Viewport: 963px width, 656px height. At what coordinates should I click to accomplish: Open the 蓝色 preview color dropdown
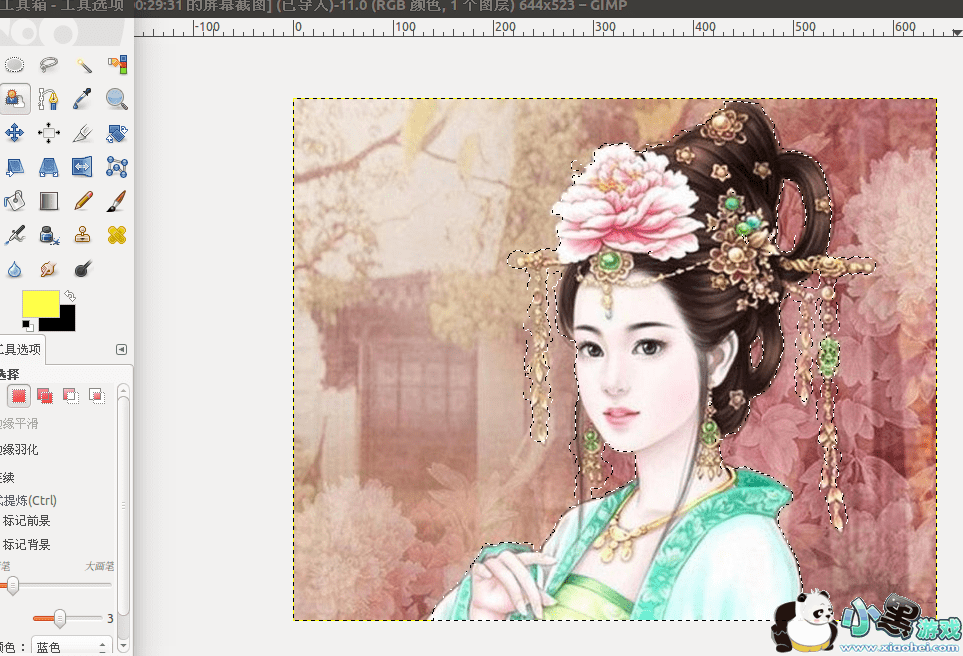tap(71, 647)
